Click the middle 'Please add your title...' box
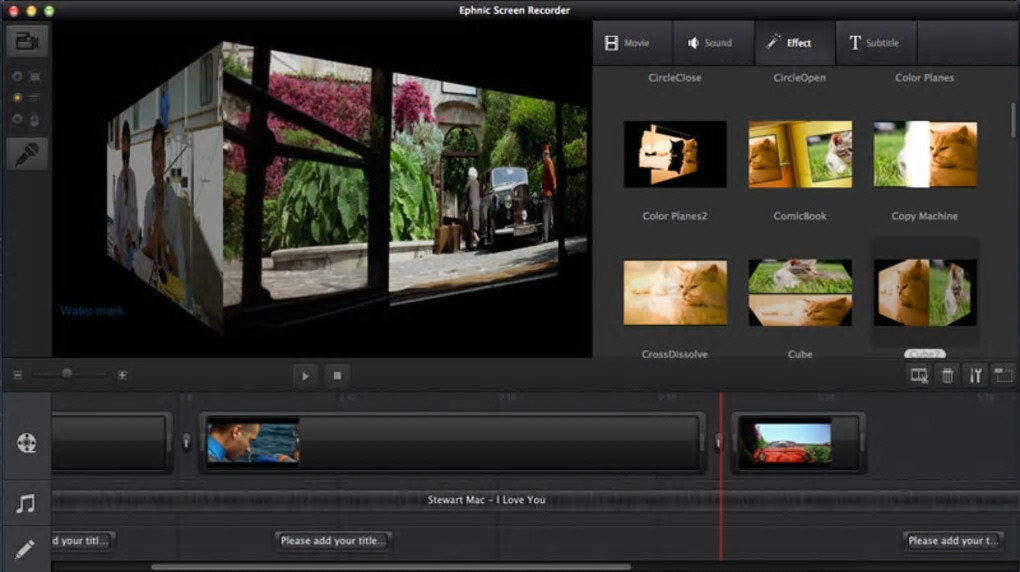The height and width of the screenshot is (572, 1020). [x=331, y=541]
